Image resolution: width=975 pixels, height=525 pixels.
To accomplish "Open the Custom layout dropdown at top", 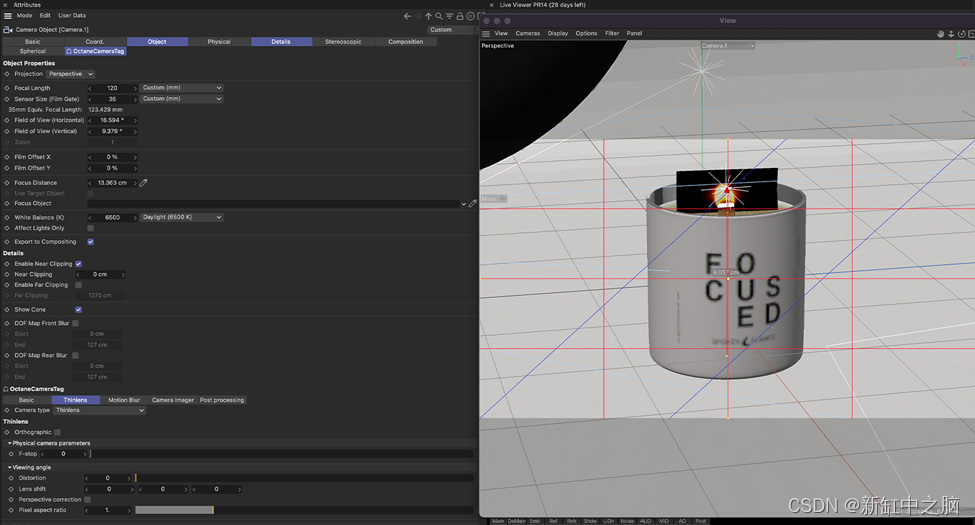I will point(451,30).
